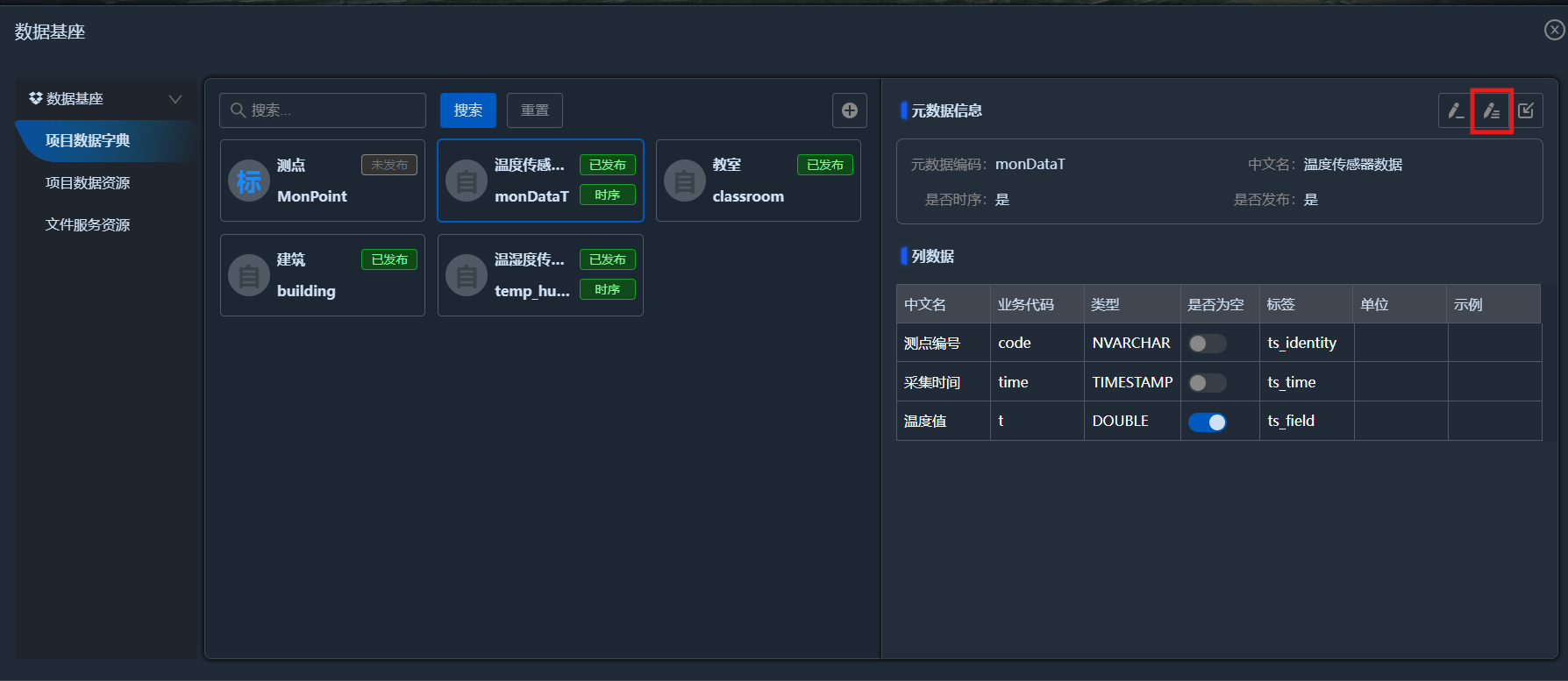This screenshot has width=1568, height=681.
Task: Click the 自 avatar on monDataT card
Action: click(467, 181)
